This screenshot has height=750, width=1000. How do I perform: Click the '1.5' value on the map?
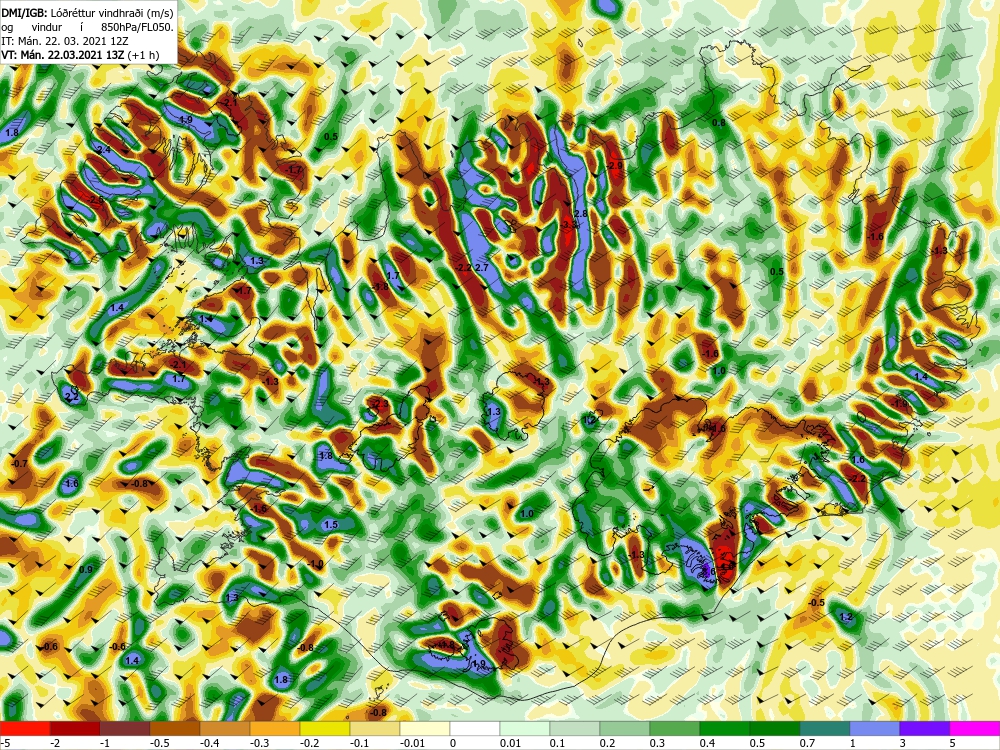point(330,525)
